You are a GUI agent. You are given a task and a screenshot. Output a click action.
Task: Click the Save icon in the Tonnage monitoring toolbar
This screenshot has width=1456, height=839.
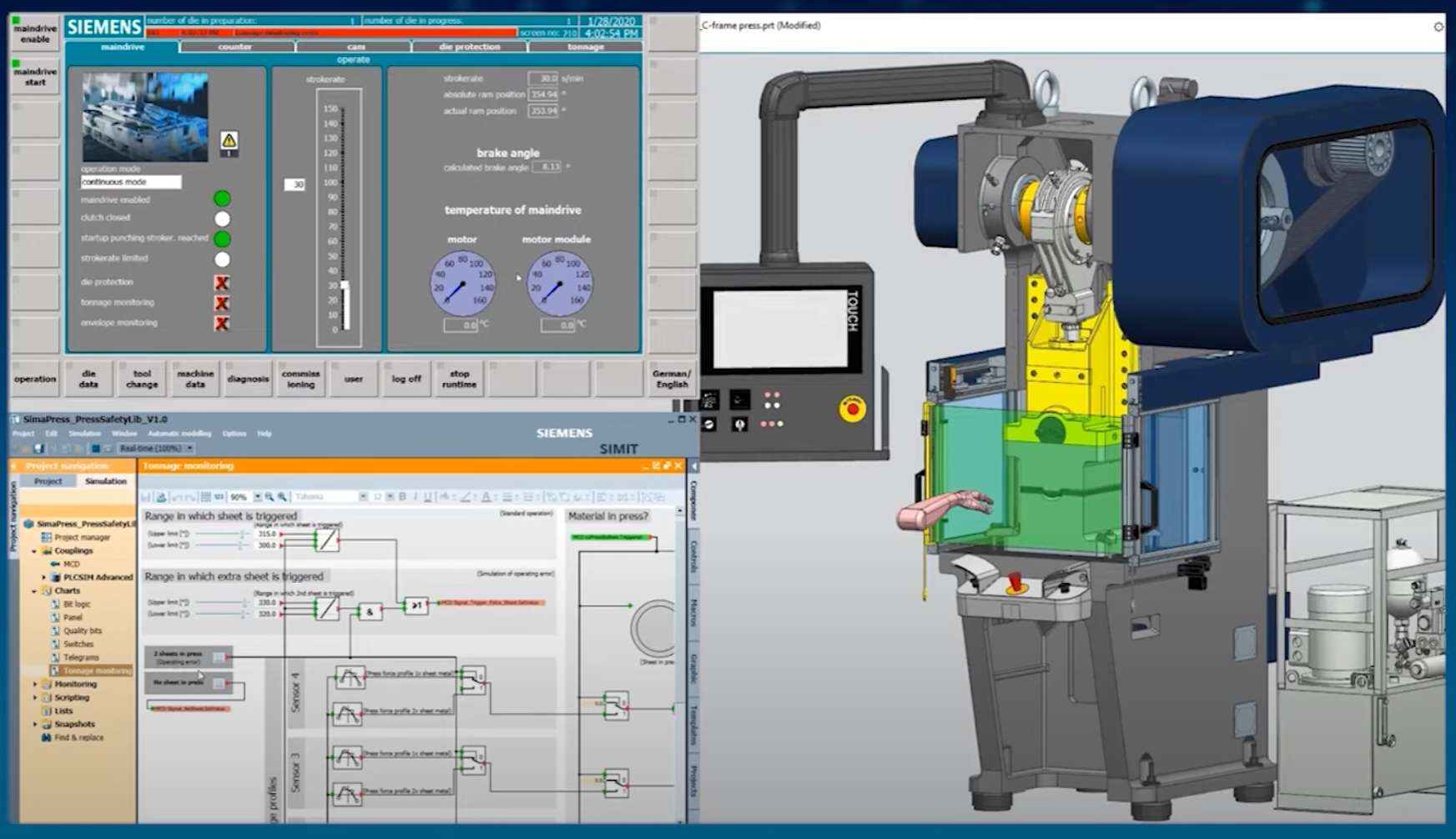[147, 497]
